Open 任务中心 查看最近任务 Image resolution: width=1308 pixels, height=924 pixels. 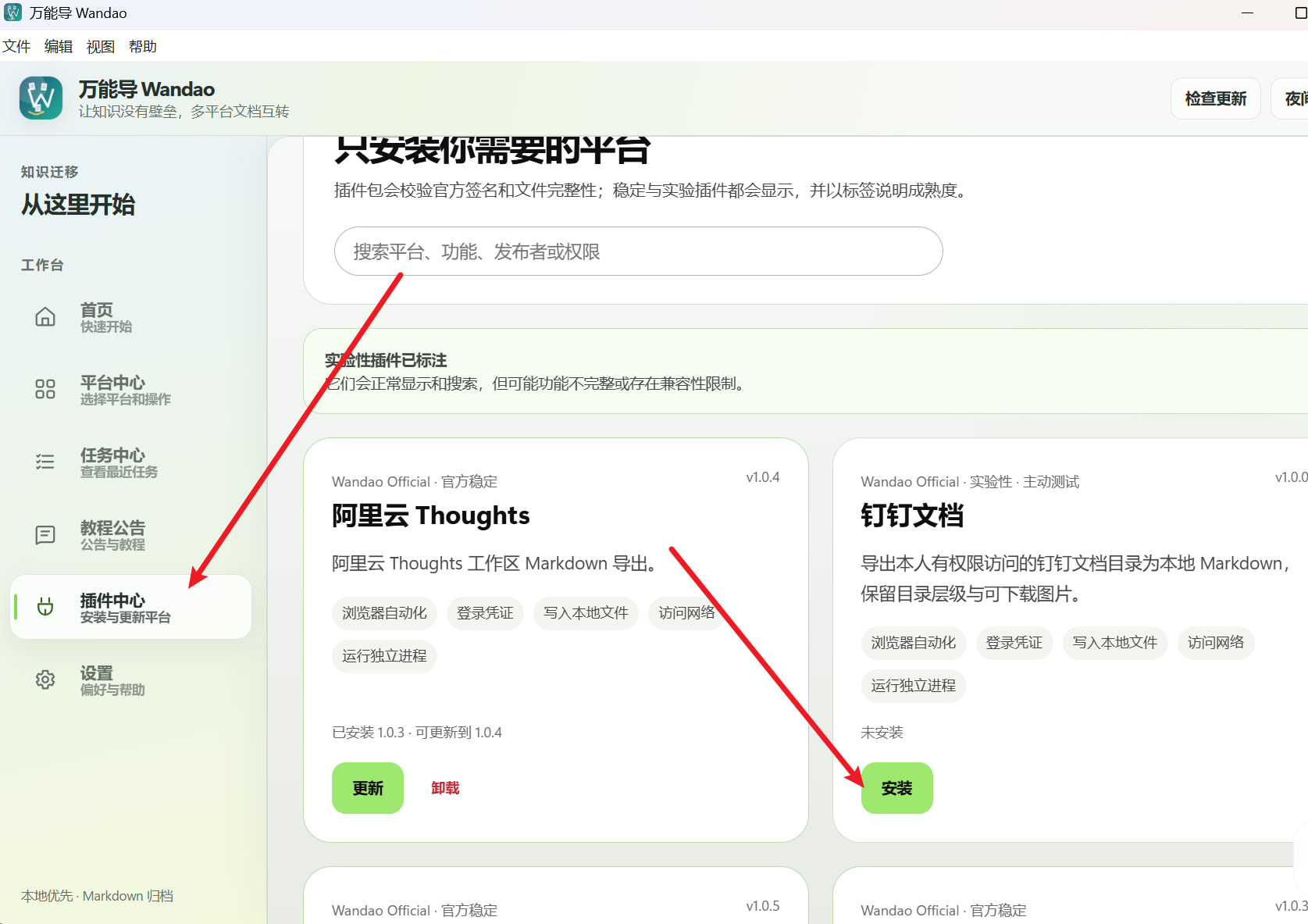tap(130, 462)
